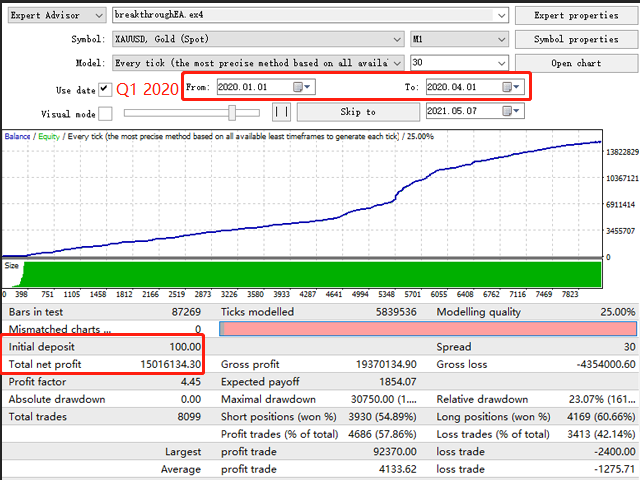Click the Balance legend label on chart
This screenshot has width=640, height=480.
tap(17, 136)
